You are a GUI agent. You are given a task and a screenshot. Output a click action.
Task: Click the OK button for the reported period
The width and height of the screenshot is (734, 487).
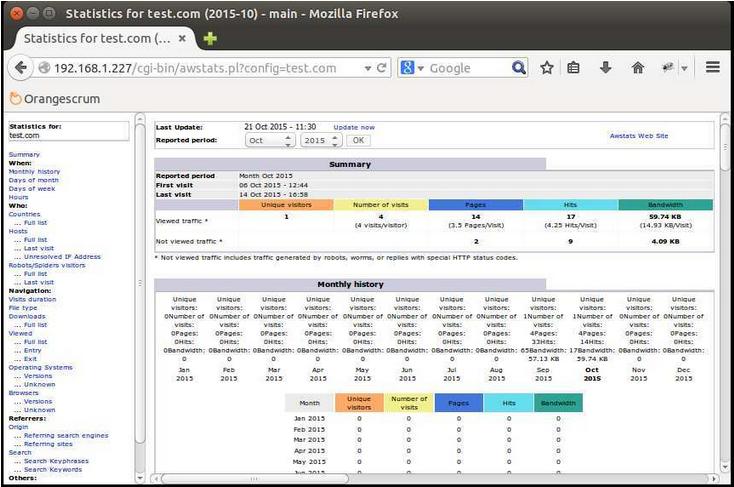pos(359,140)
